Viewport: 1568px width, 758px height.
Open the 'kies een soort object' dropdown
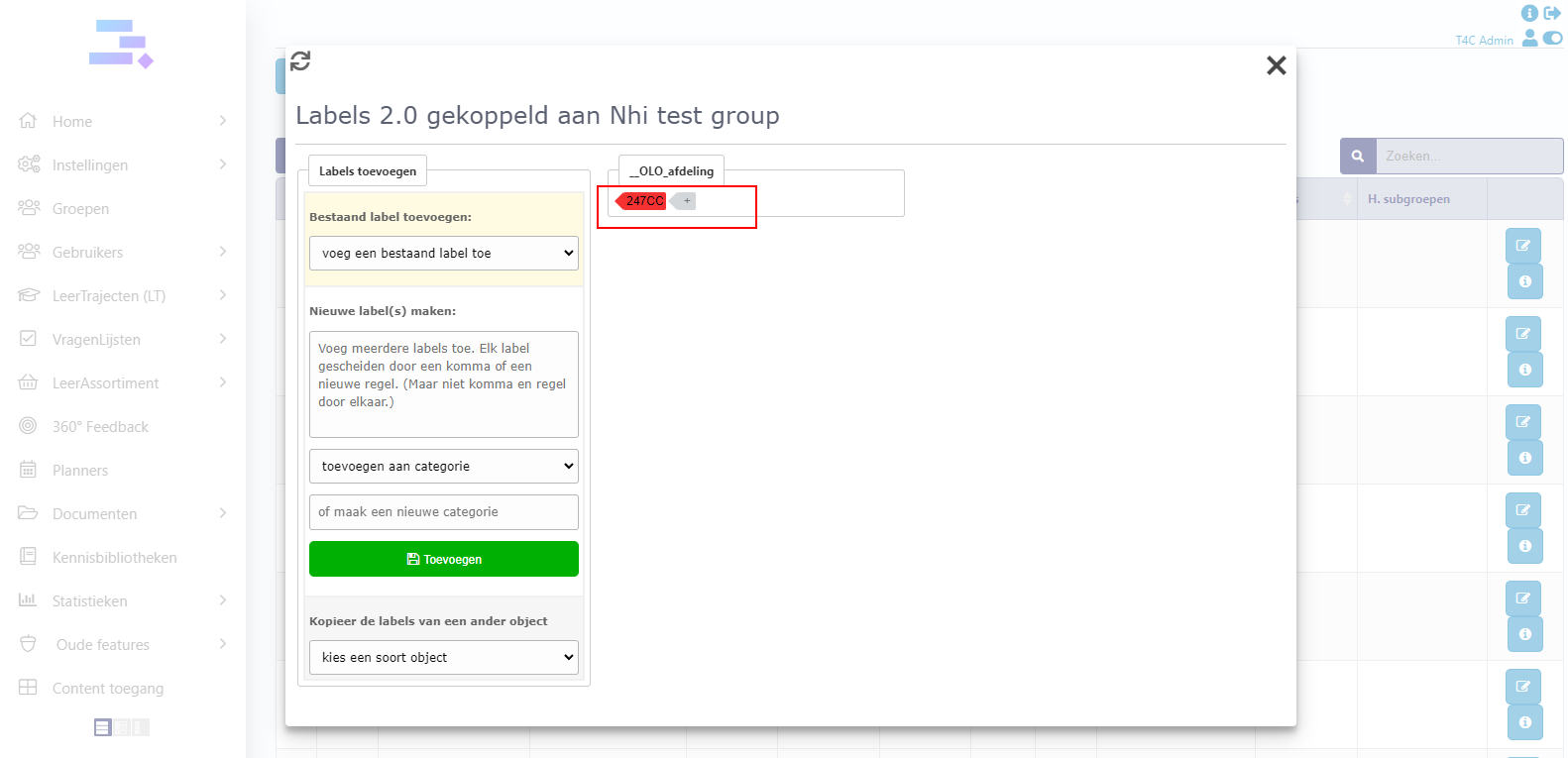point(443,658)
